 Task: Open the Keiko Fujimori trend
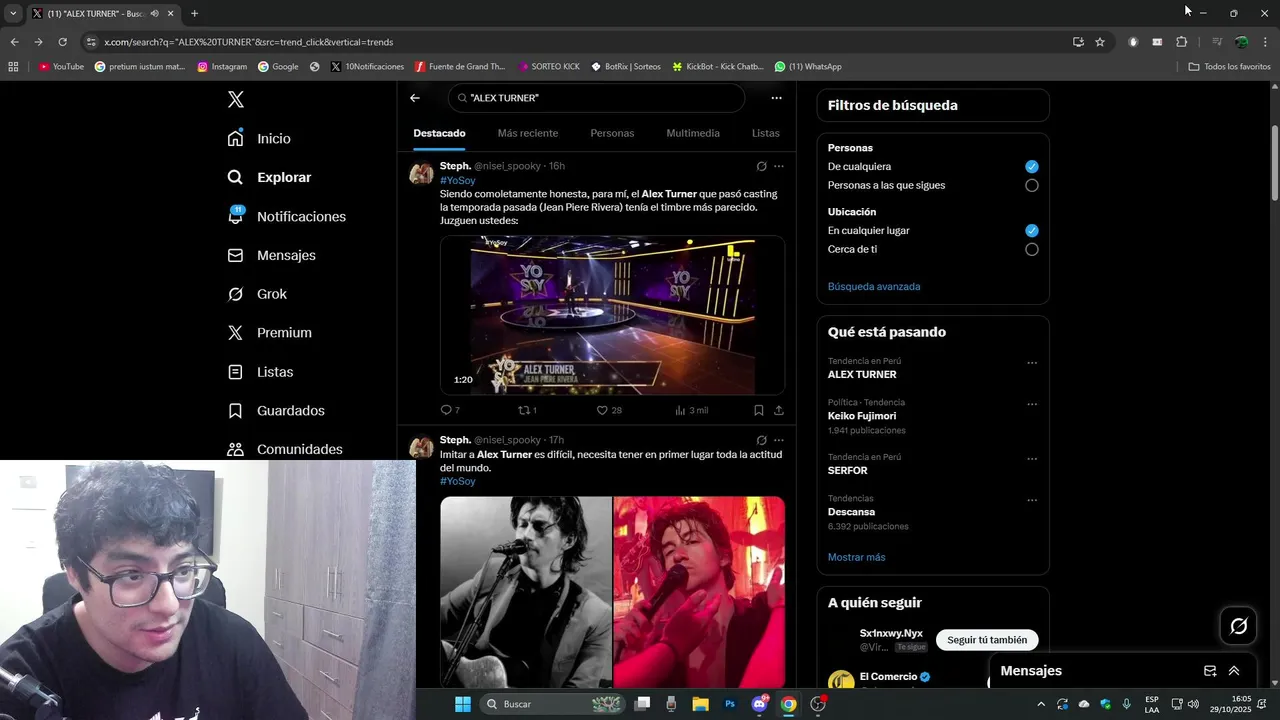click(x=862, y=416)
